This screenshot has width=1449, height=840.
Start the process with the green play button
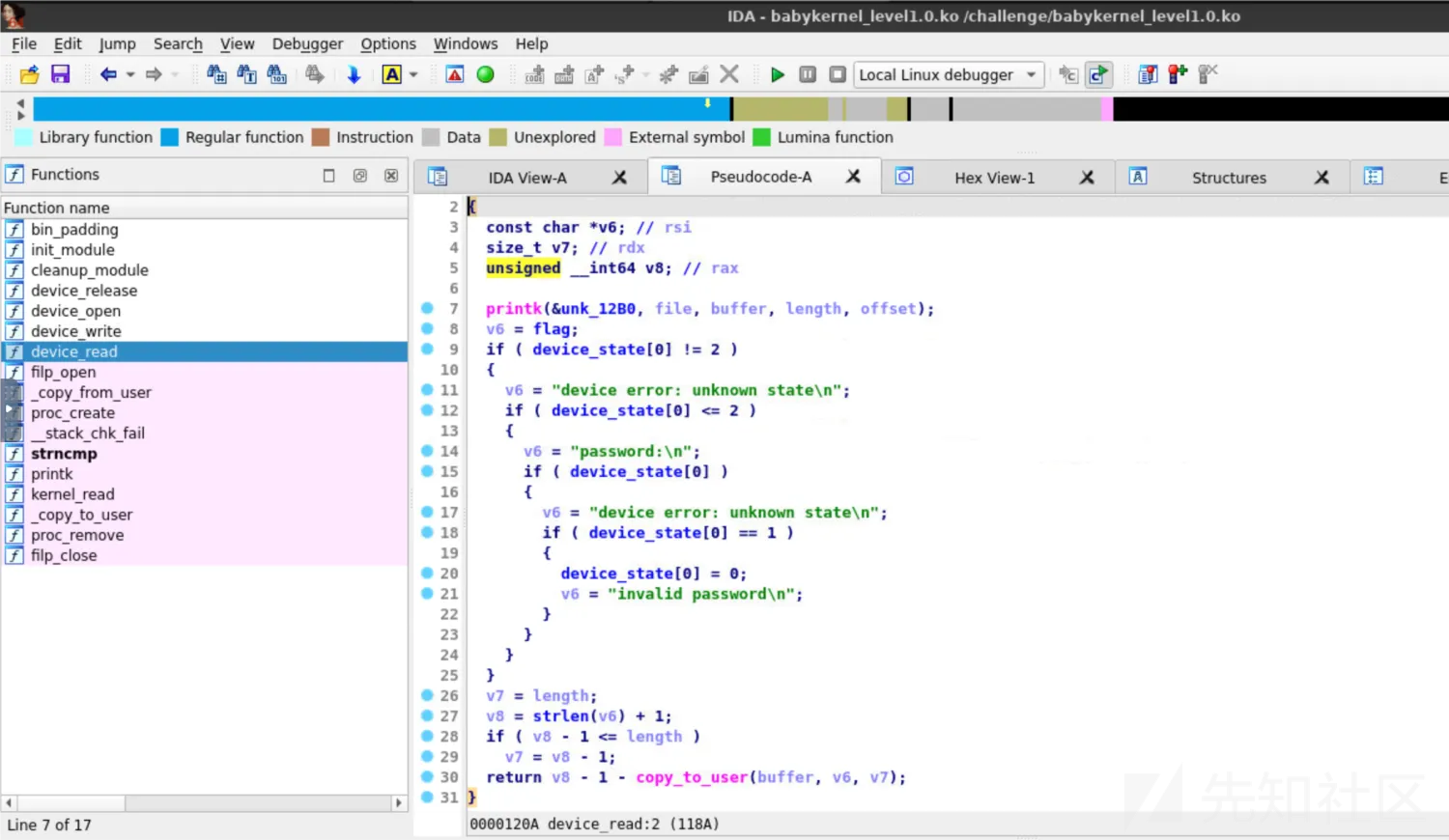pyautogui.click(x=777, y=74)
